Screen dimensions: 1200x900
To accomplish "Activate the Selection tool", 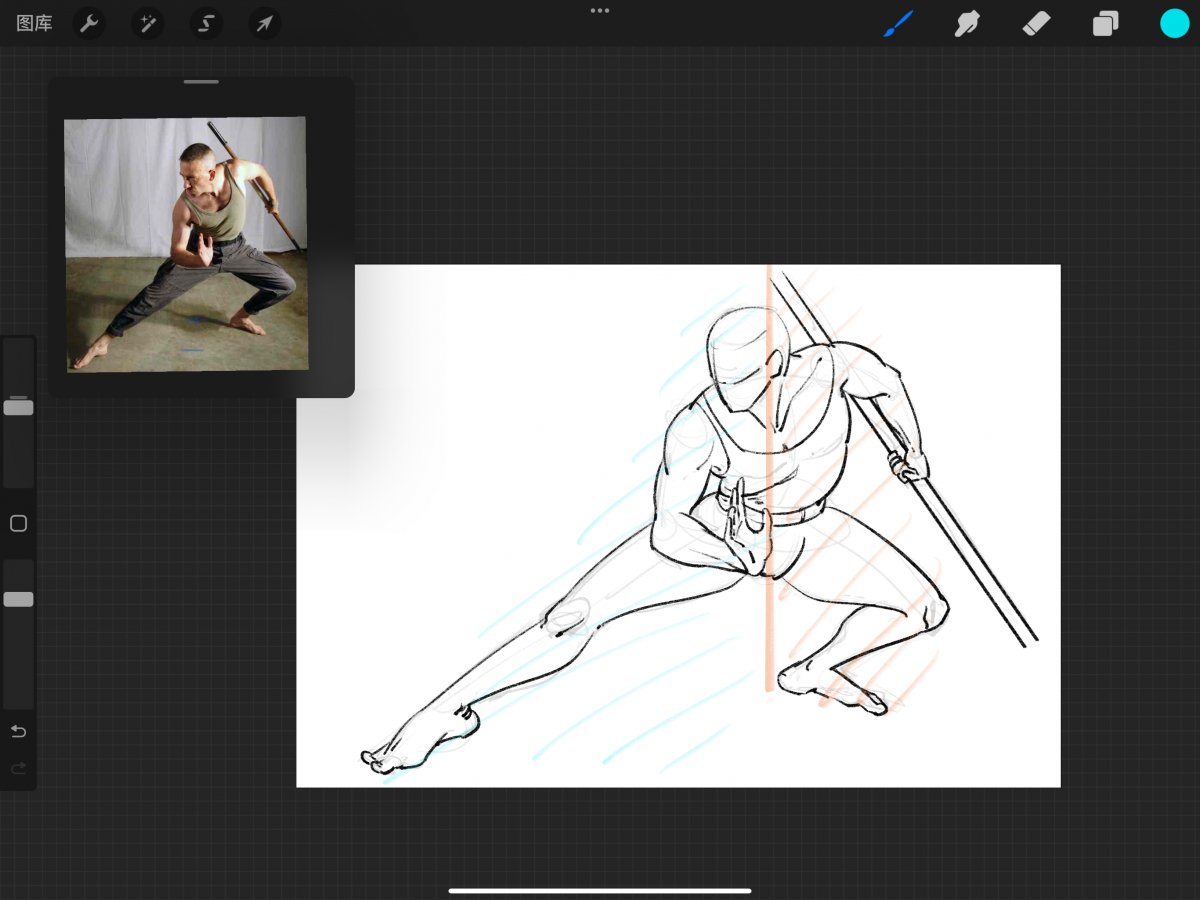I will pos(206,23).
